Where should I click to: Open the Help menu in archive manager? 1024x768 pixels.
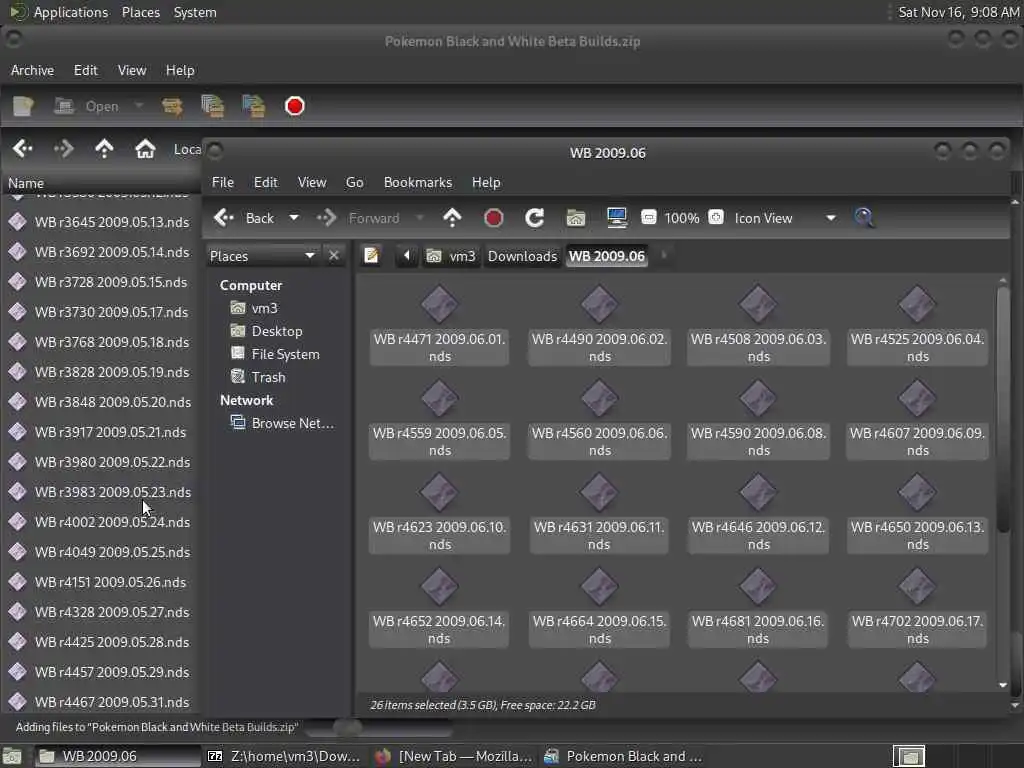(x=180, y=70)
